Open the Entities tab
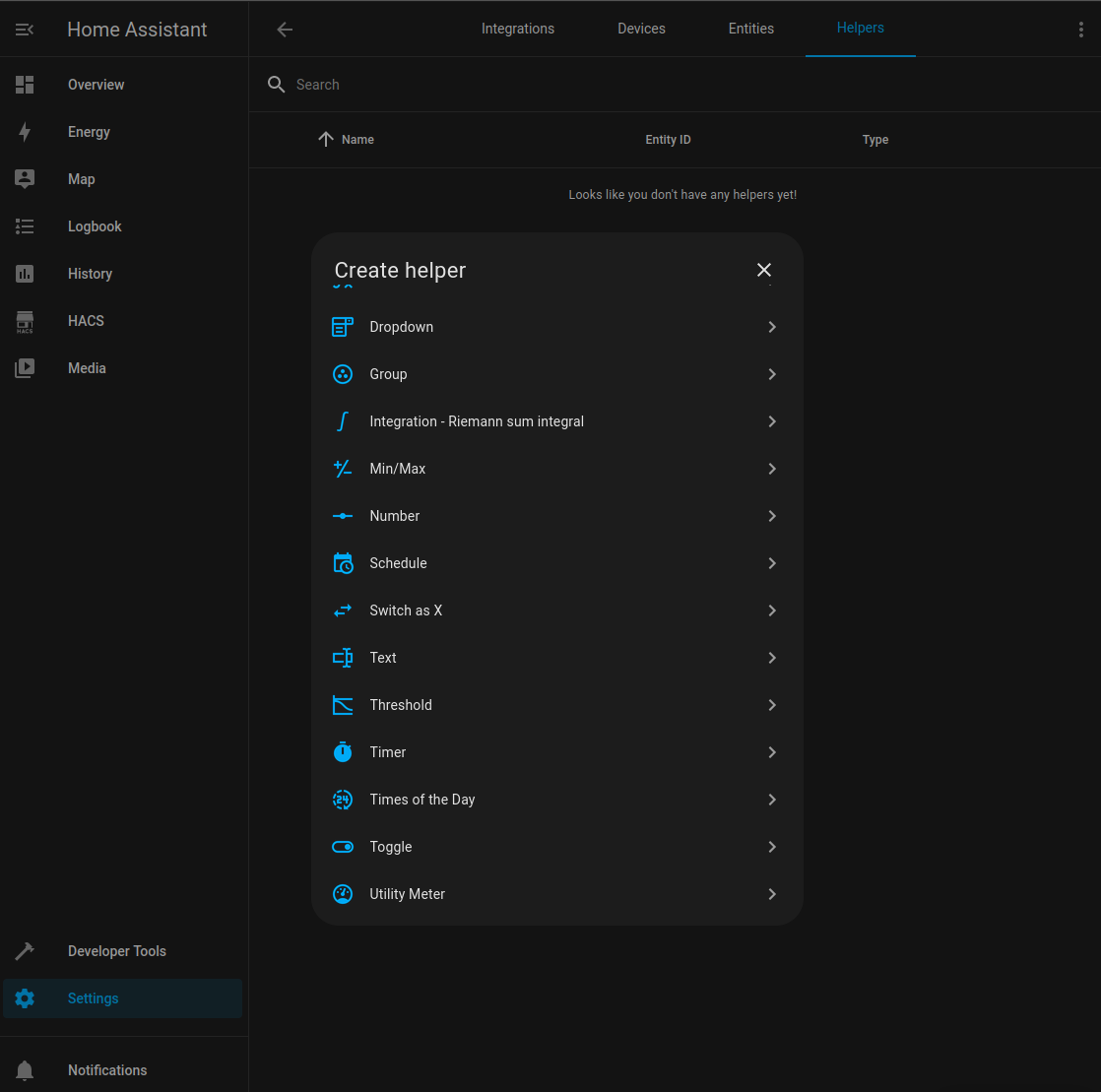This screenshot has width=1101, height=1092. click(750, 29)
